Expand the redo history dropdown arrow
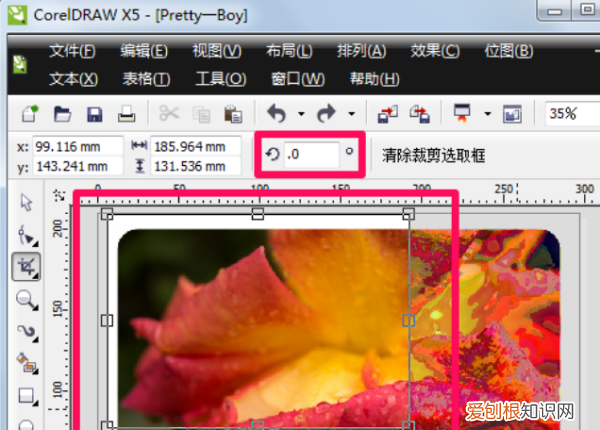The image size is (600, 430). point(351,114)
